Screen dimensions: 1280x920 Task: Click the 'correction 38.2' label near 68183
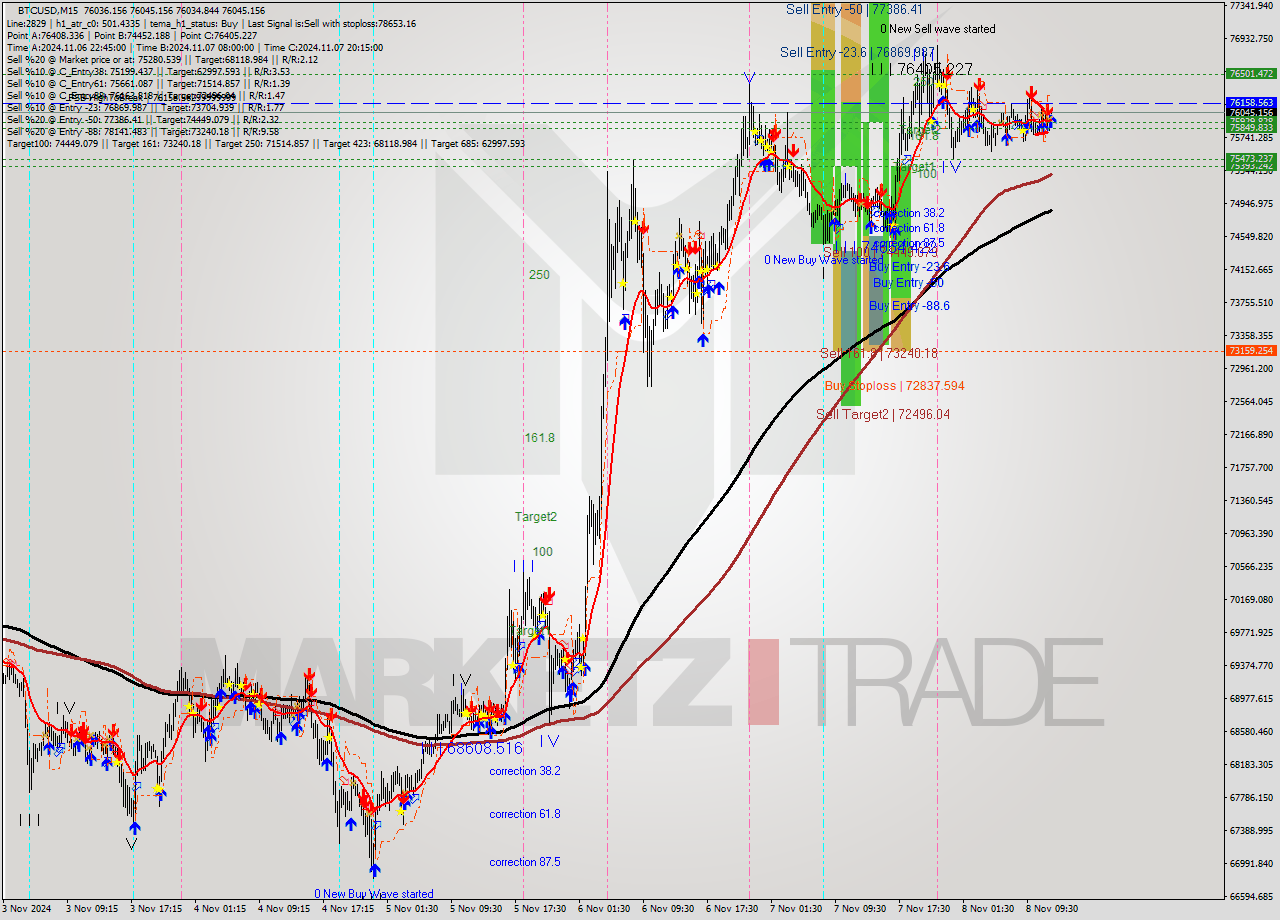[525, 771]
